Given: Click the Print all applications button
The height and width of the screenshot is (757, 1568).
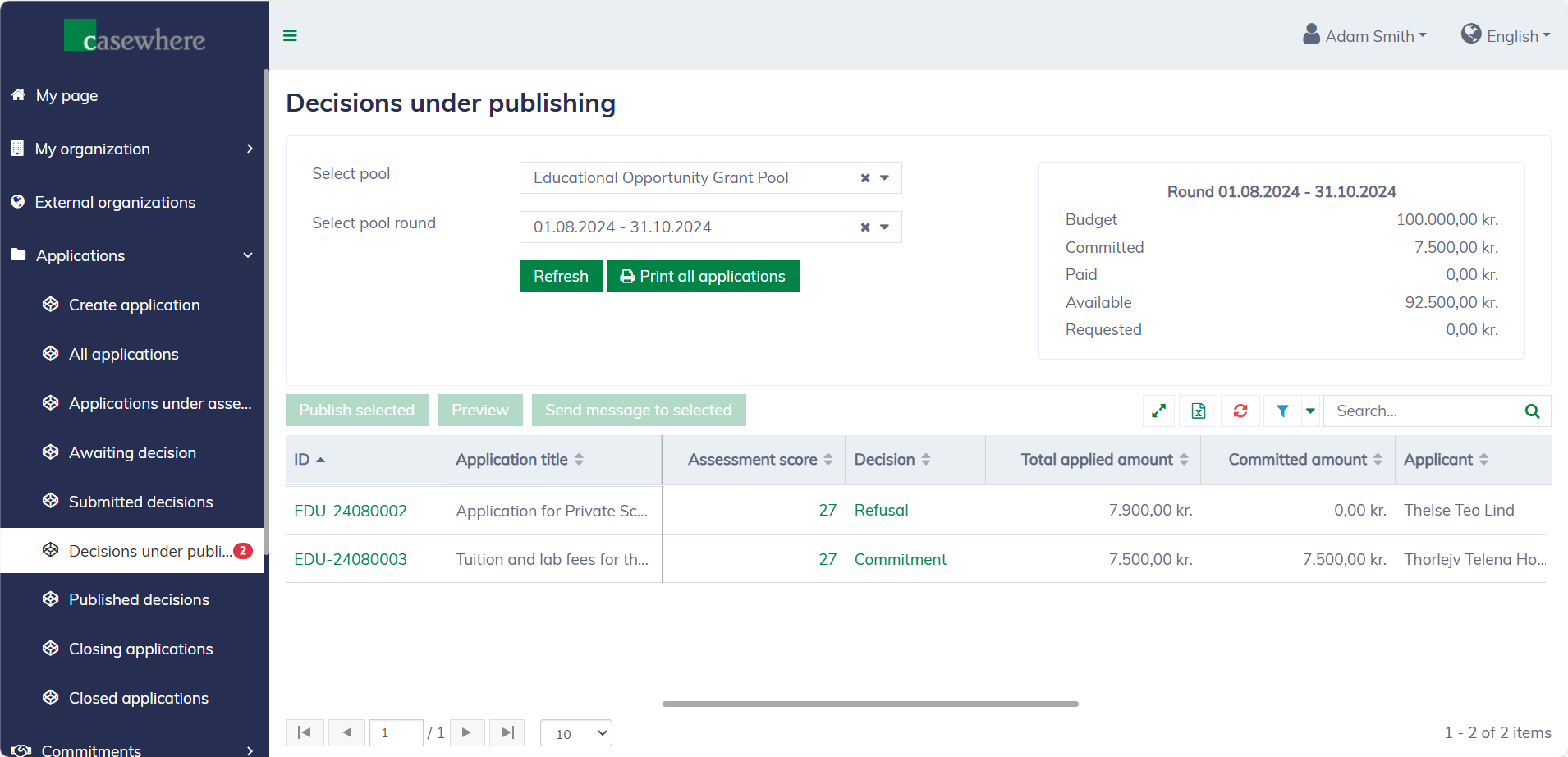Looking at the screenshot, I should [703, 276].
